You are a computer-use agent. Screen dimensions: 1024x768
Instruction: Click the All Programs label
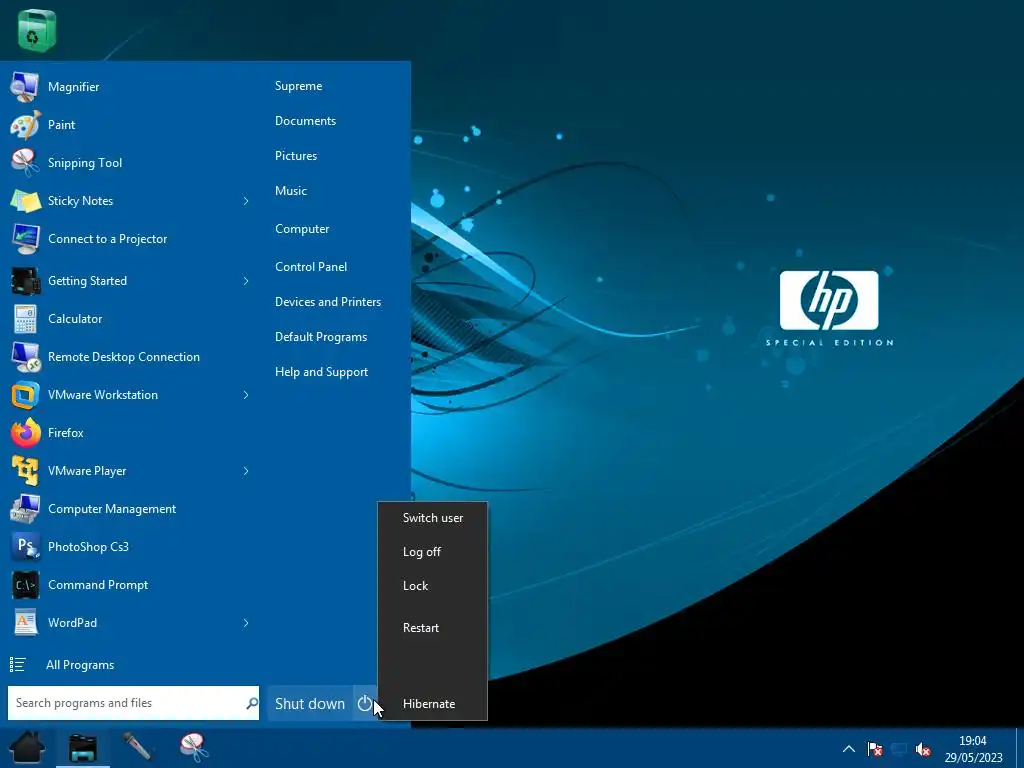[80, 665]
